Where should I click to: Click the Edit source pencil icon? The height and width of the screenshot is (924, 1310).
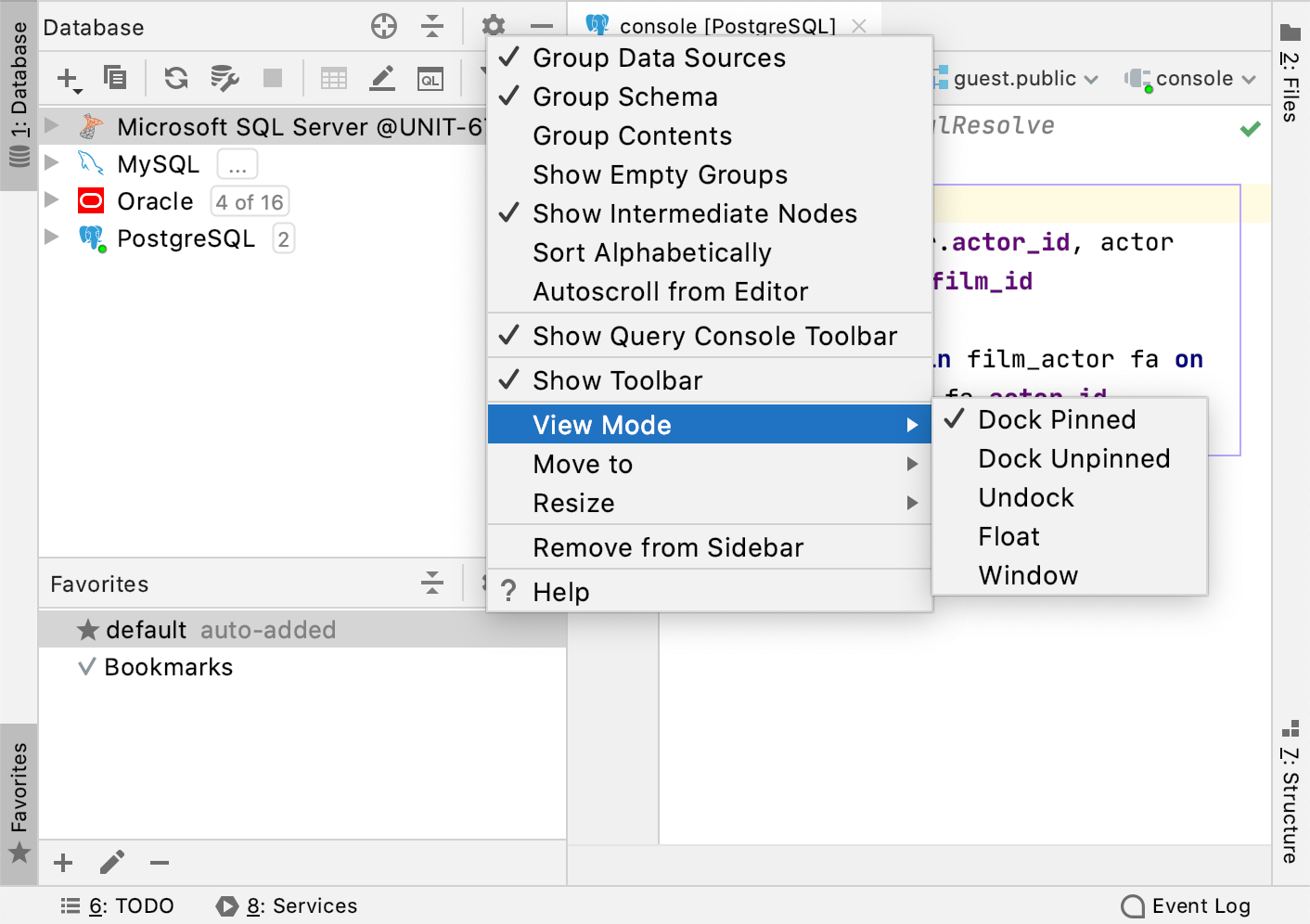(x=382, y=78)
